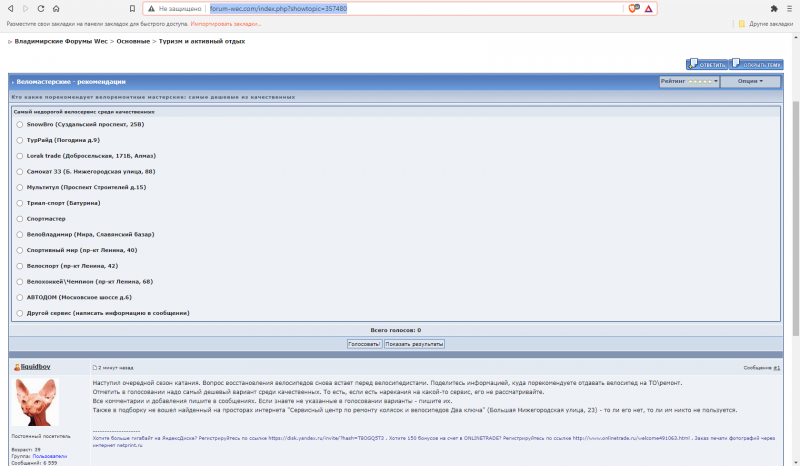Go forward with the browser forward arrow
The width and height of the screenshot is (800, 466).
point(26,9)
